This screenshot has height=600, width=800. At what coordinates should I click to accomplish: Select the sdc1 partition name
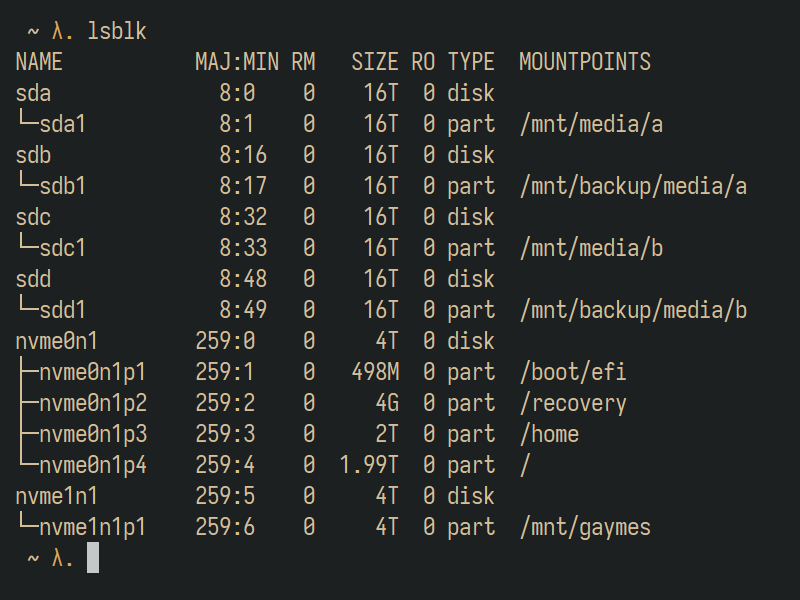pyautogui.click(x=63, y=248)
